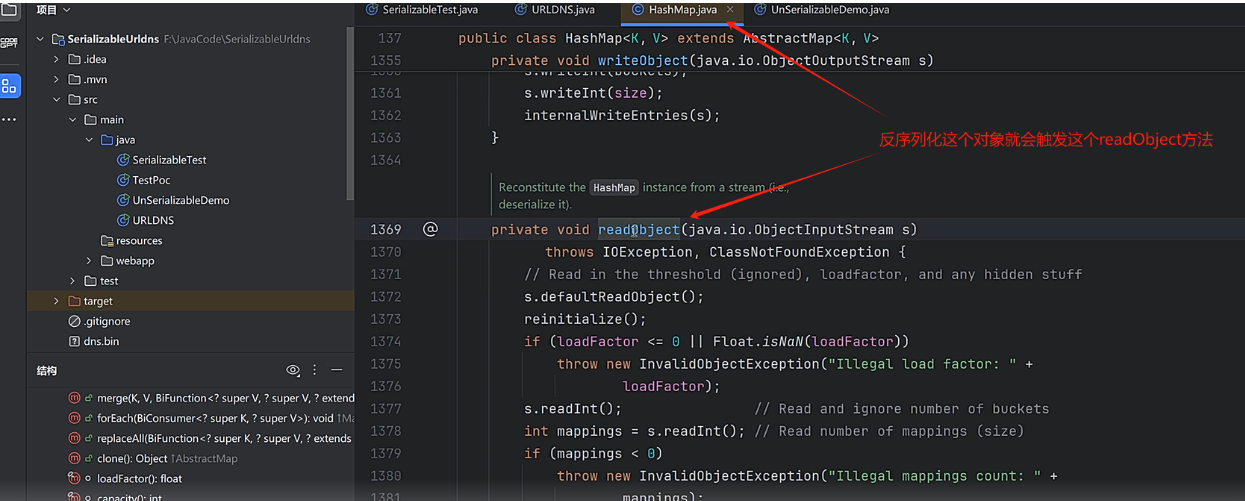Click internalWriteEntries(s) on line 1362
The height and width of the screenshot is (501, 1245).
pyautogui.click(x=622, y=115)
